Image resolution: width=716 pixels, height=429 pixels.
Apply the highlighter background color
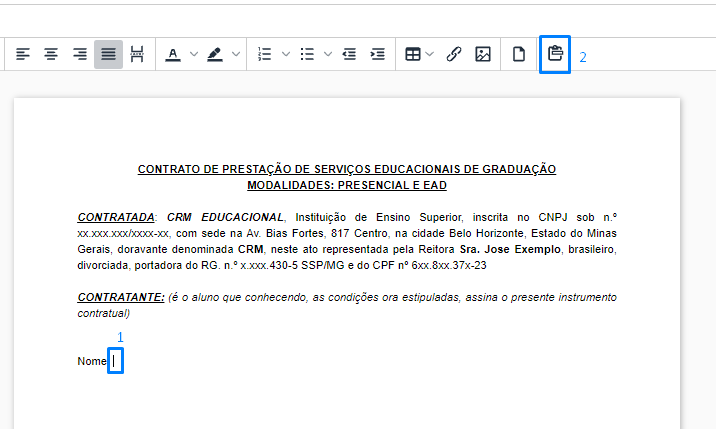pos(215,54)
